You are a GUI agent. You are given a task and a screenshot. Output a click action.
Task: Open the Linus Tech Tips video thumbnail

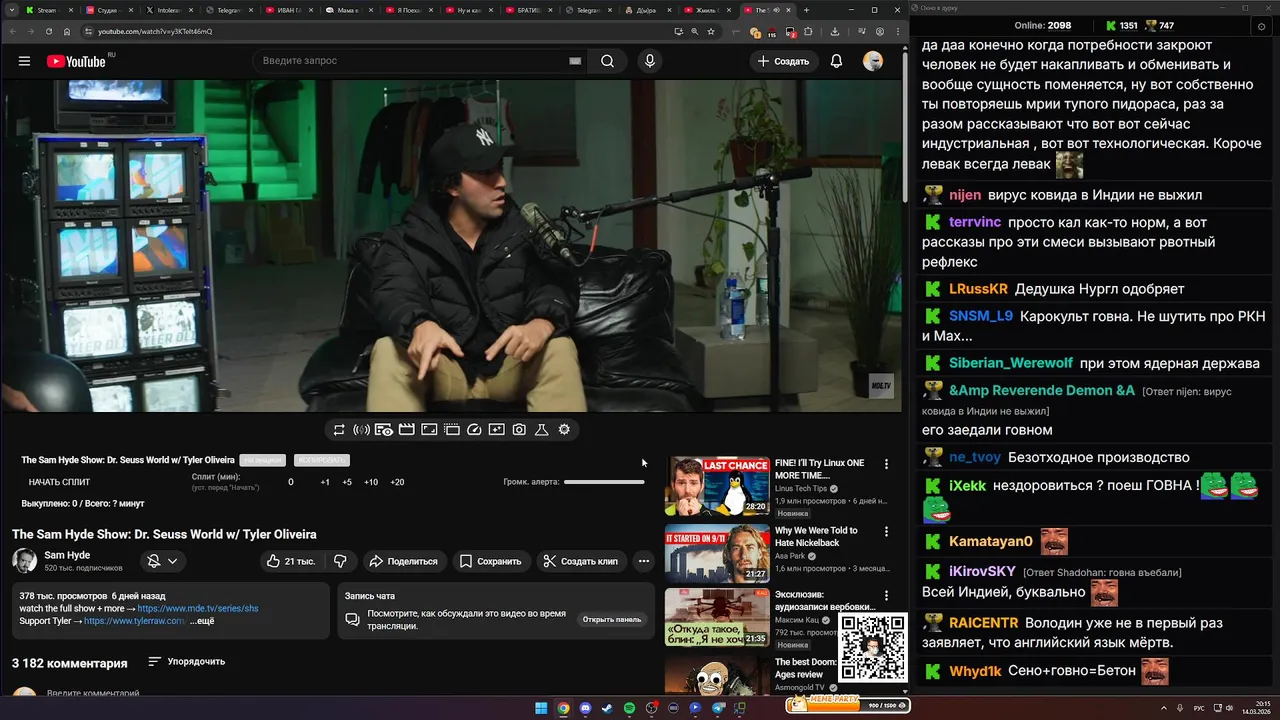coord(717,486)
